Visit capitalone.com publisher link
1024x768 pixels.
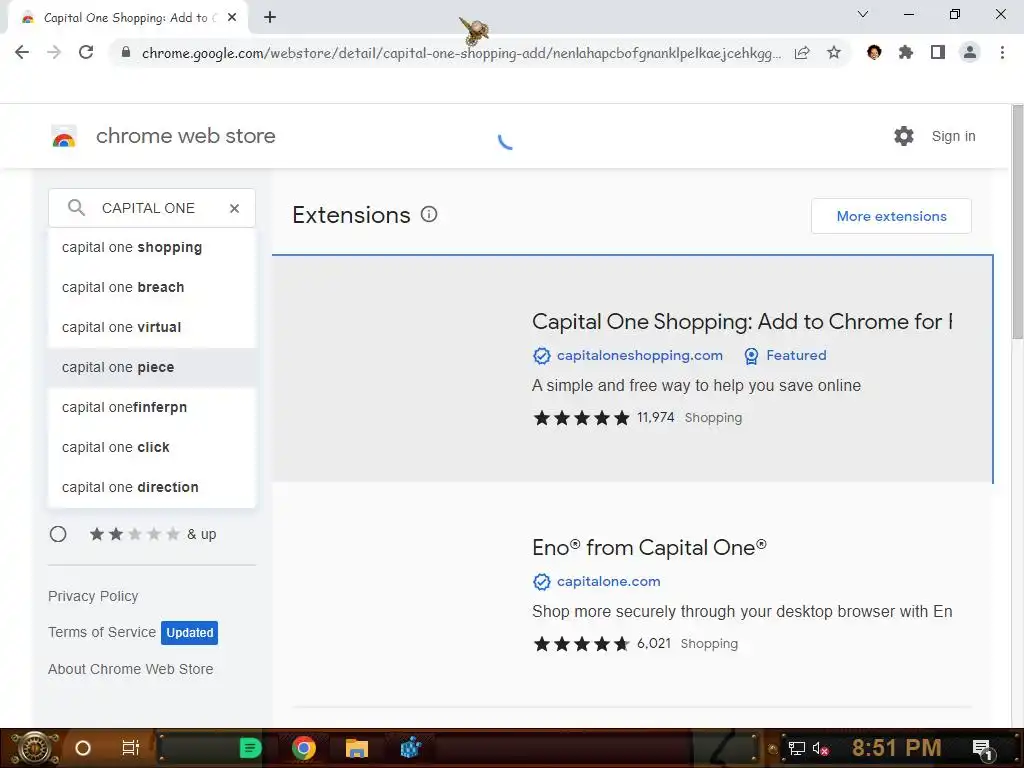[x=608, y=581]
